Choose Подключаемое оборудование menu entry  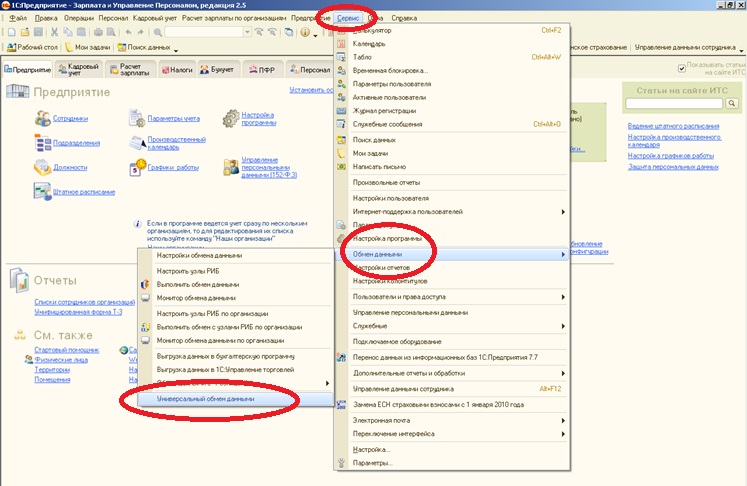(452, 342)
